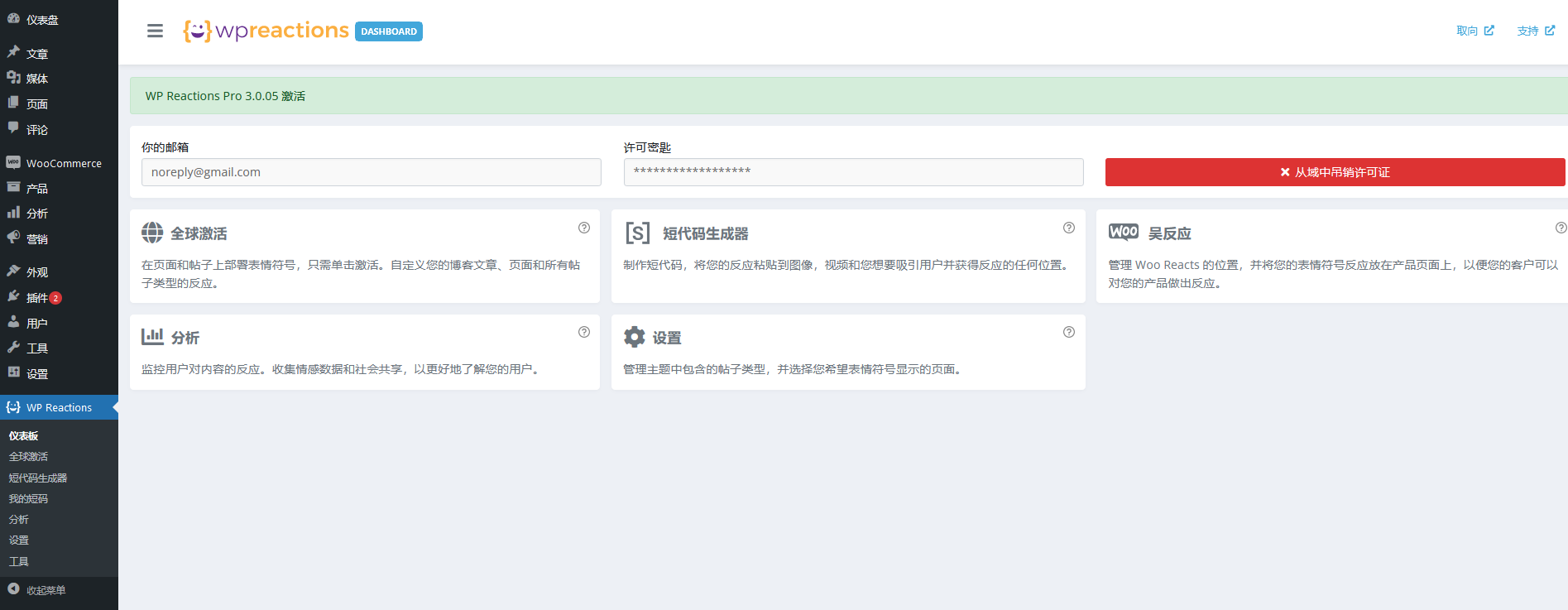Image resolution: width=1568 pixels, height=610 pixels.
Task: Click the gear icon on 设置 card
Action: [x=635, y=337]
